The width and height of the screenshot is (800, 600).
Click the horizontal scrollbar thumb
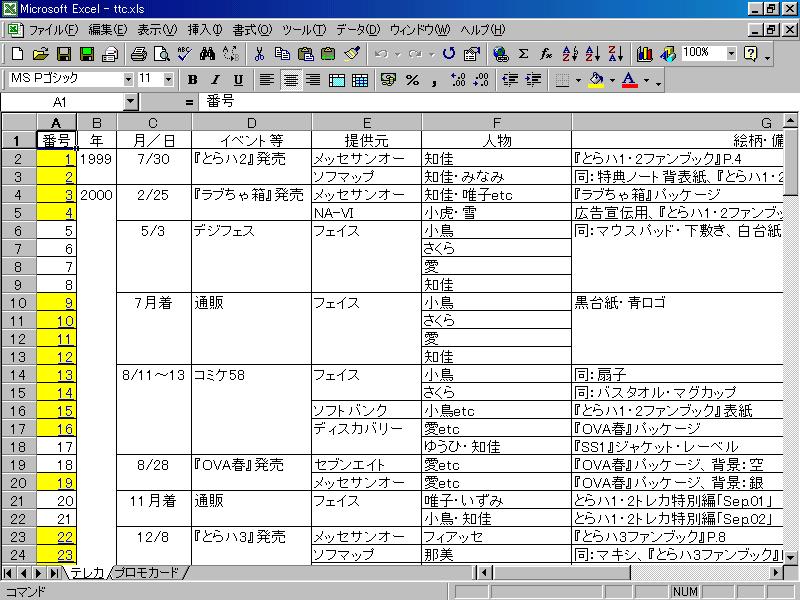coord(562,572)
